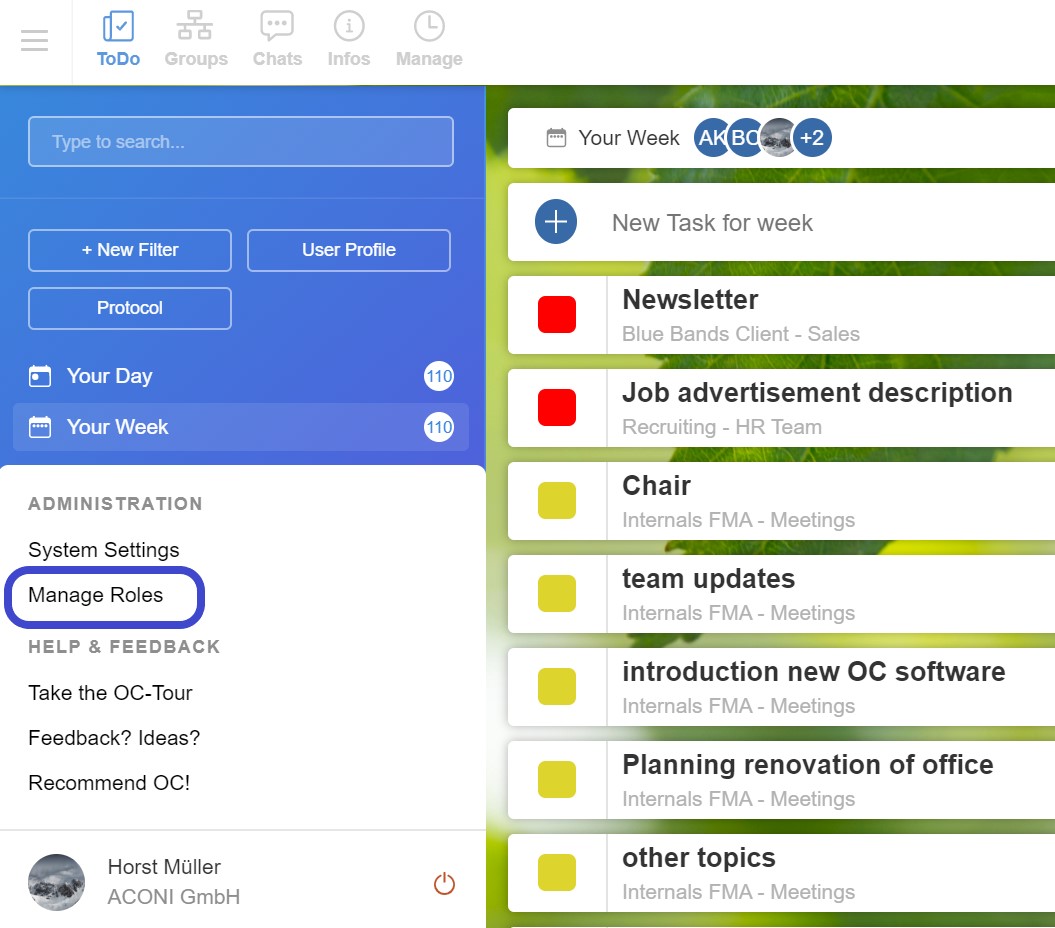Open the hamburger menu

click(34, 40)
